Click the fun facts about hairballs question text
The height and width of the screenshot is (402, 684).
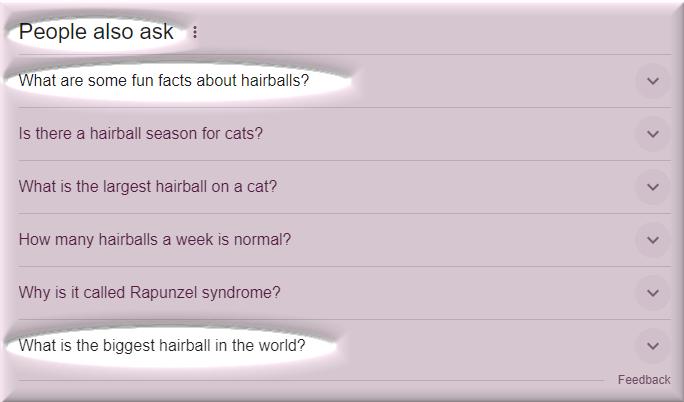tap(164, 81)
